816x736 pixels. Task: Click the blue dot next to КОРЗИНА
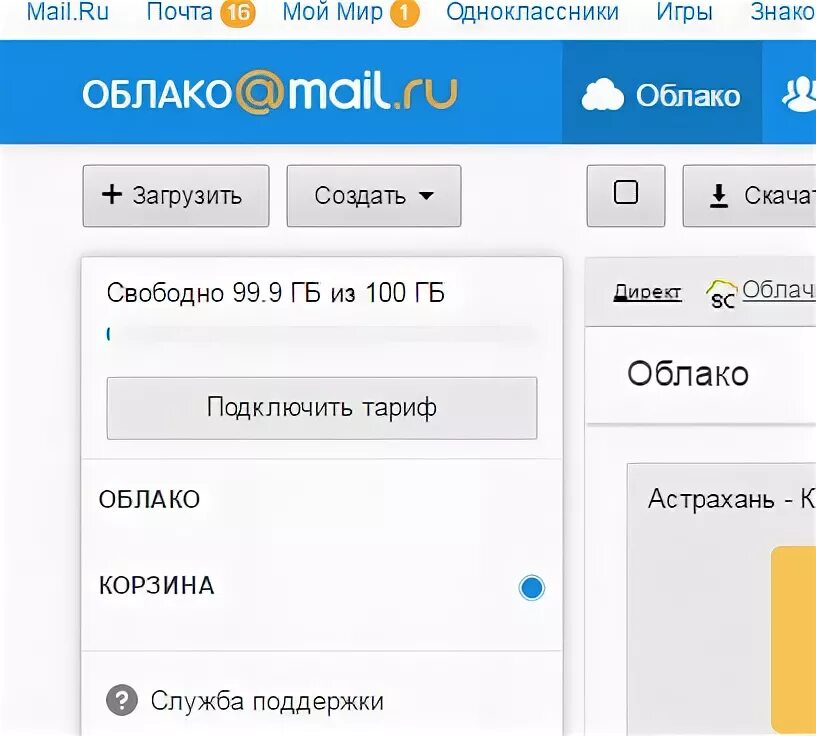coord(531,588)
